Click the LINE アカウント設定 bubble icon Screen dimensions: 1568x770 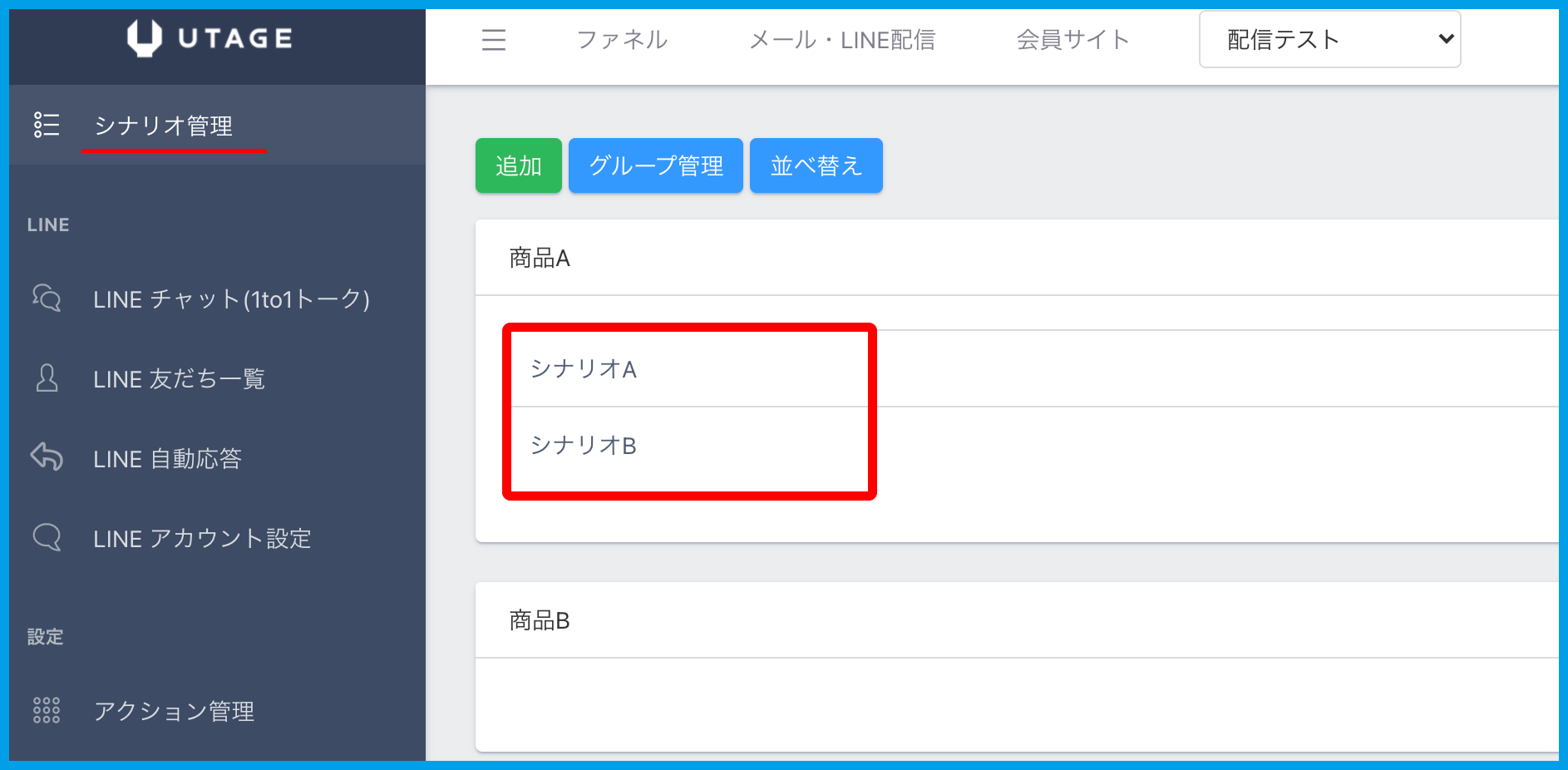(x=47, y=537)
